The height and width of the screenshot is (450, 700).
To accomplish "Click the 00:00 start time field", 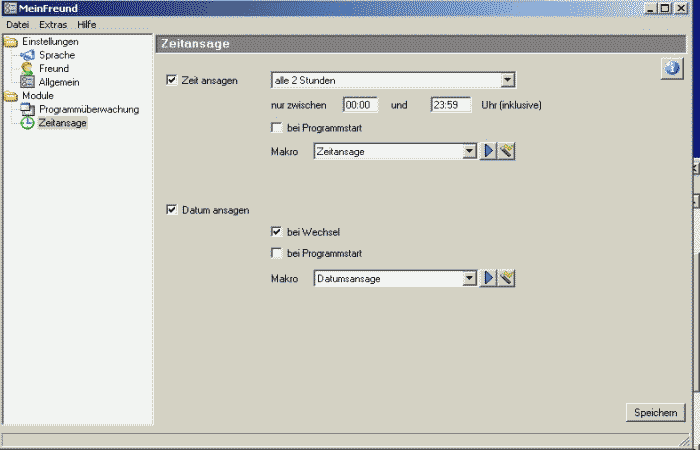I will 359,104.
